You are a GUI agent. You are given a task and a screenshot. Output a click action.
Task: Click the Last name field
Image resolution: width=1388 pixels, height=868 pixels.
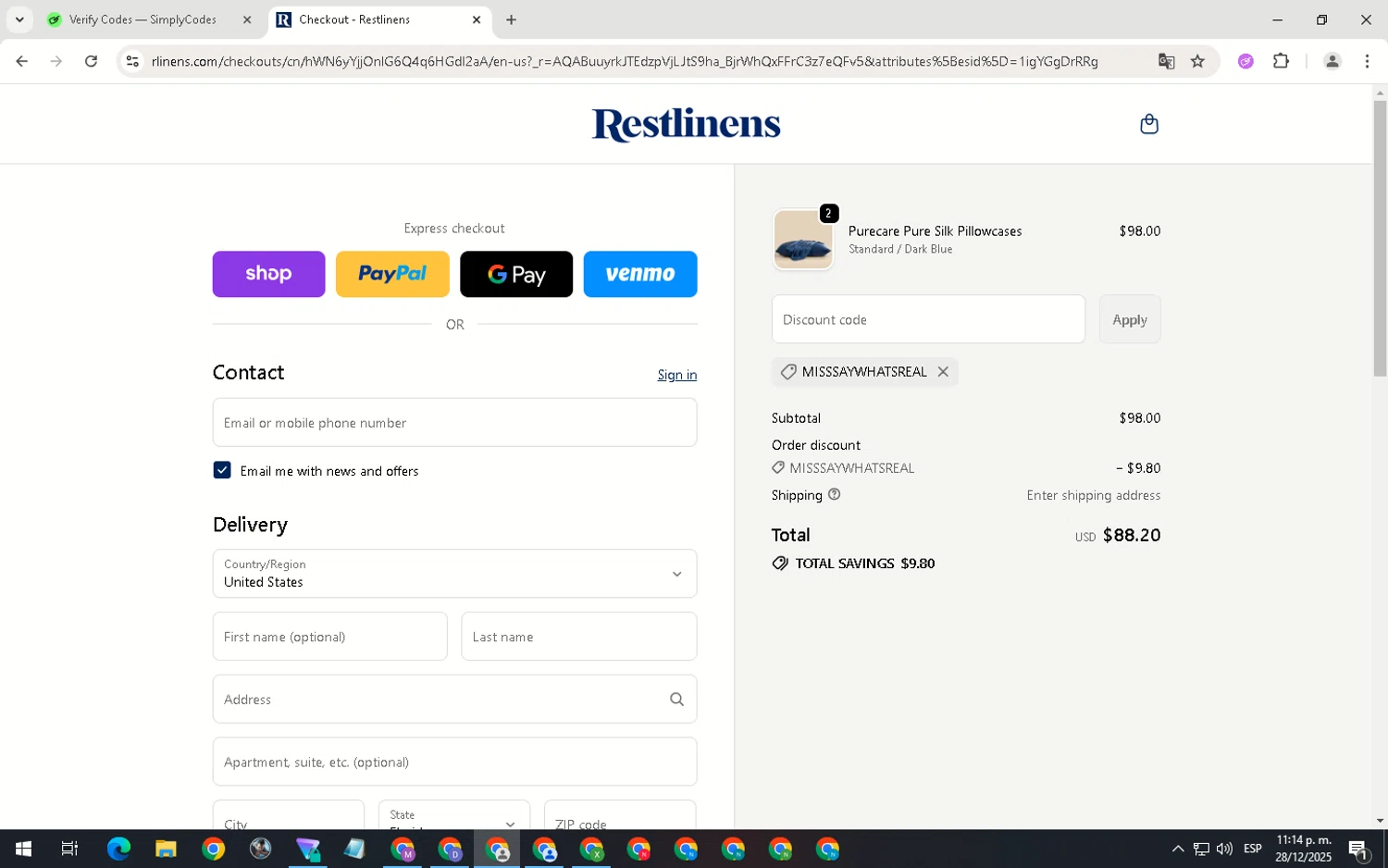[579, 637]
